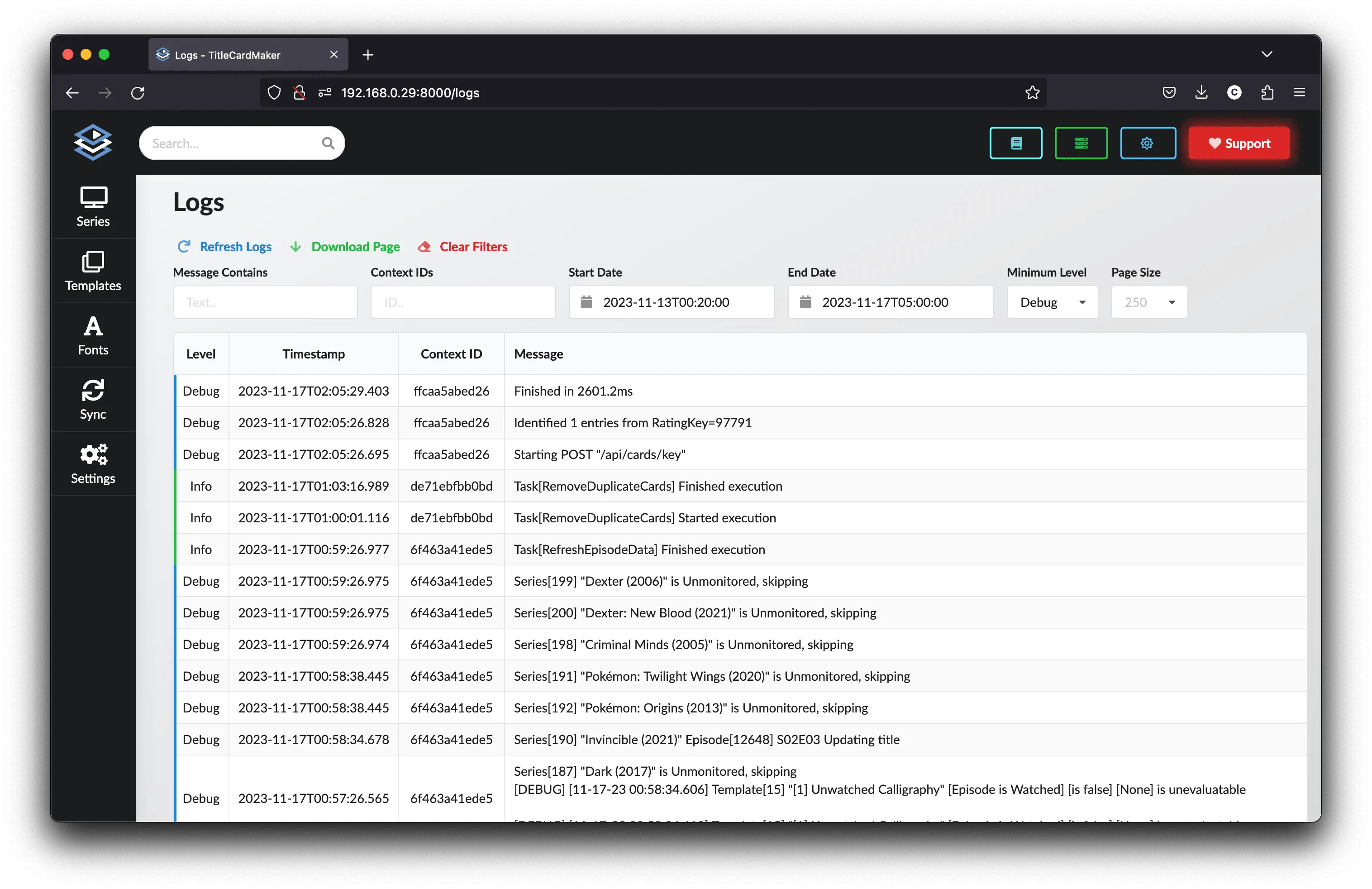Screen dimensions: 1372x889
Task: Open the Series panel in the sidebar
Action: [92, 206]
